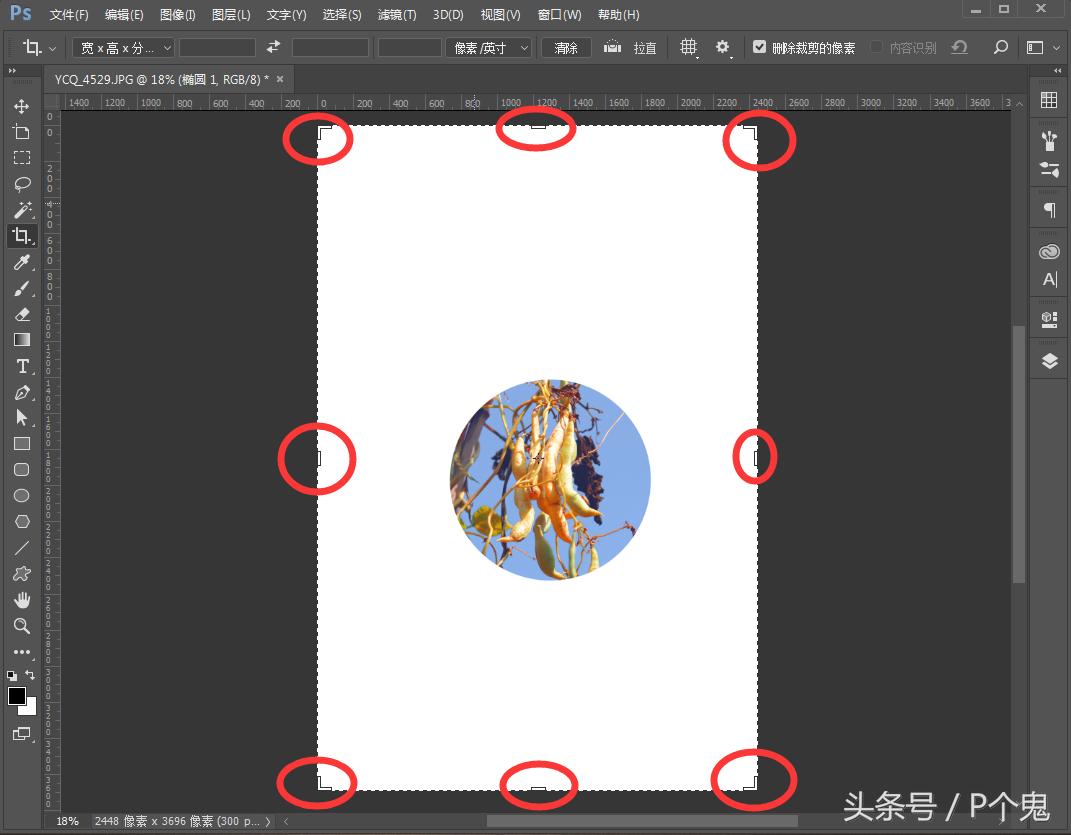Open the pixels-per-inch units dropdown

[x=489, y=47]
